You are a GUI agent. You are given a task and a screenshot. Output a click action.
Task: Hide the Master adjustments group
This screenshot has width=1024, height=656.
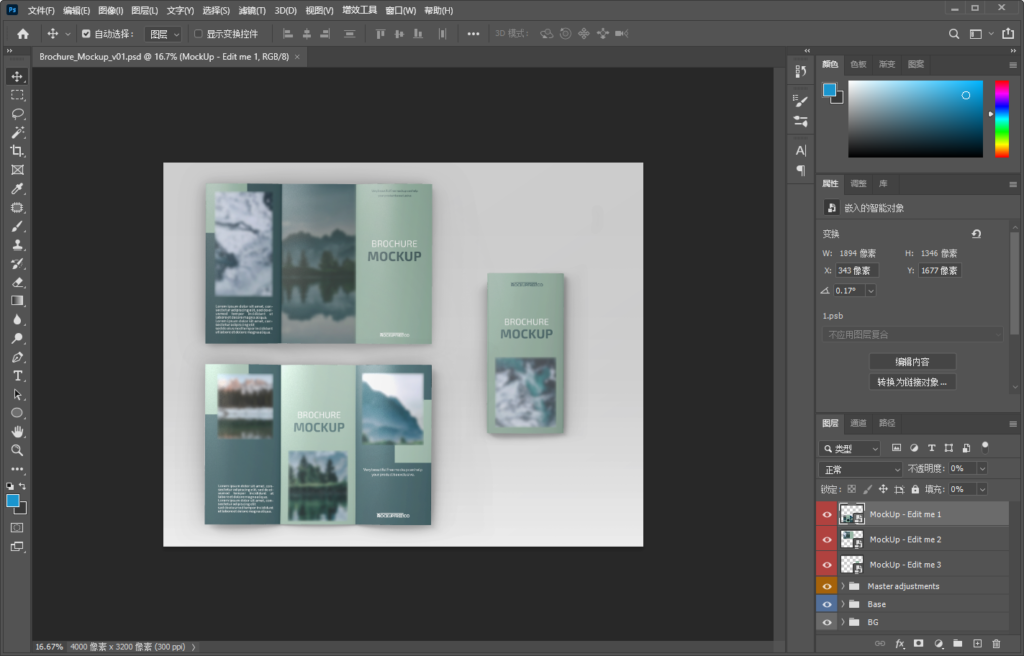(x=827, y=586)
